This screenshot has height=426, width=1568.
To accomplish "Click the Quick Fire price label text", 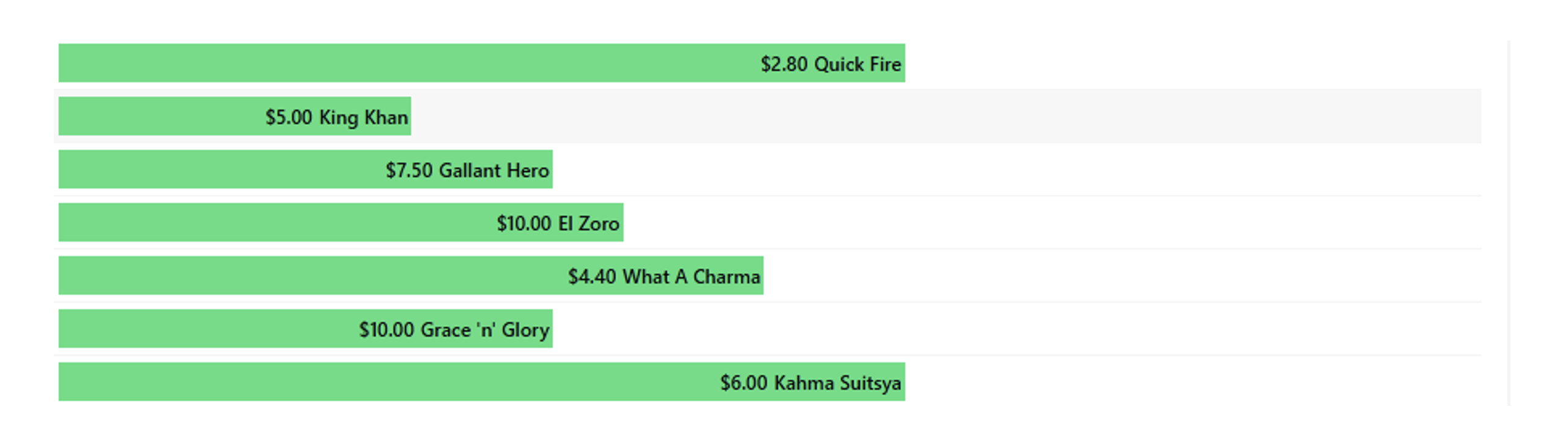I will click(830, 64).
